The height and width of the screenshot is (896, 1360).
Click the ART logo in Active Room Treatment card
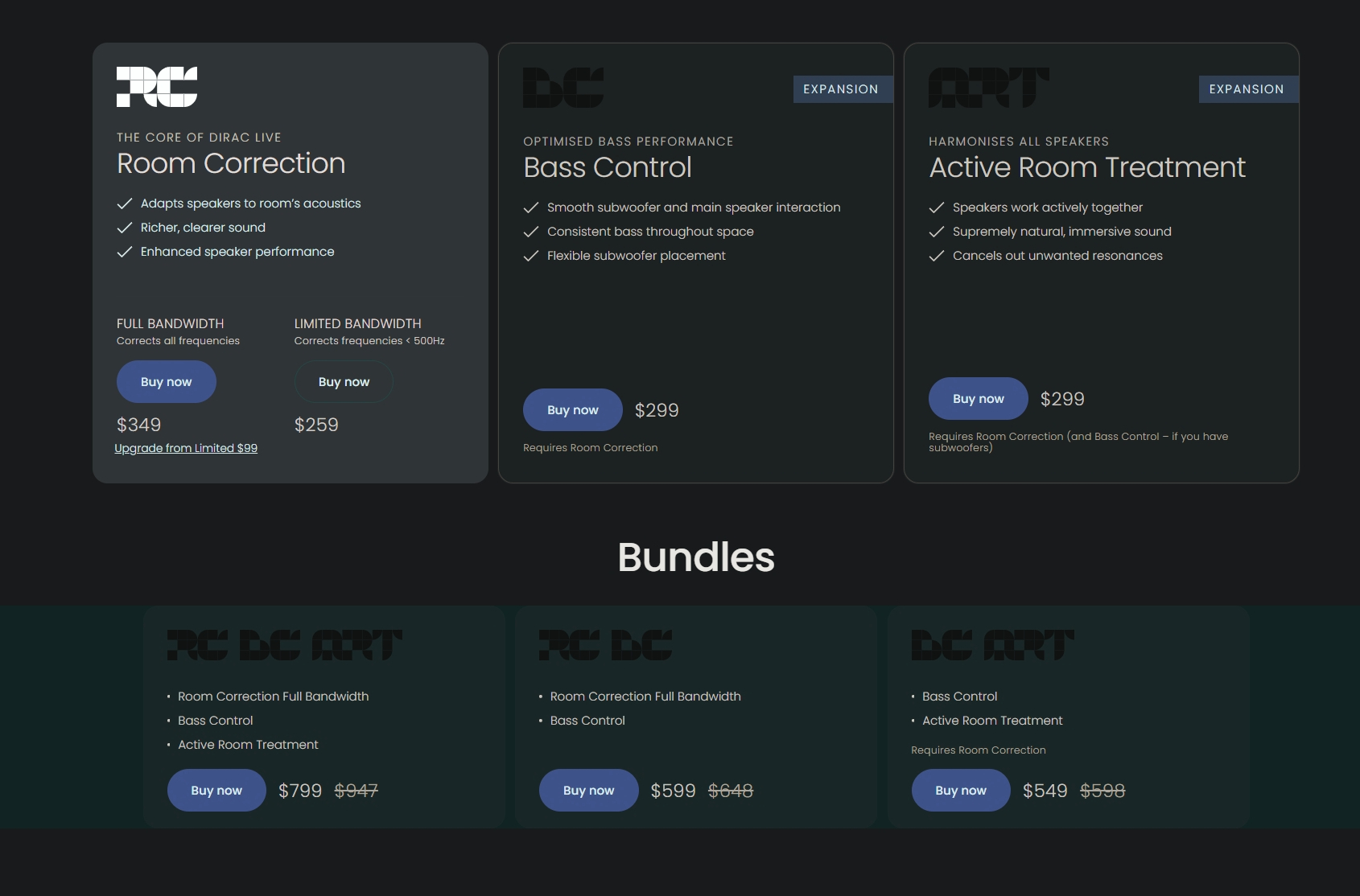point(988,88)
